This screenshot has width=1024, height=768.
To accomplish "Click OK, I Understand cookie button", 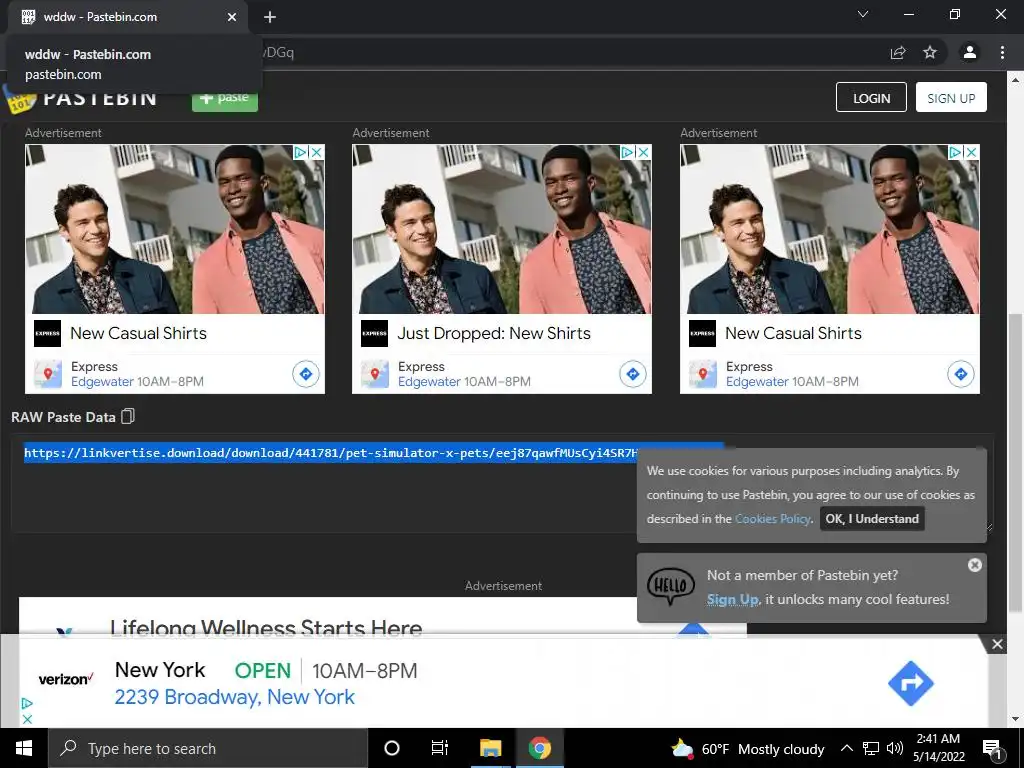I will click(872, 519).
